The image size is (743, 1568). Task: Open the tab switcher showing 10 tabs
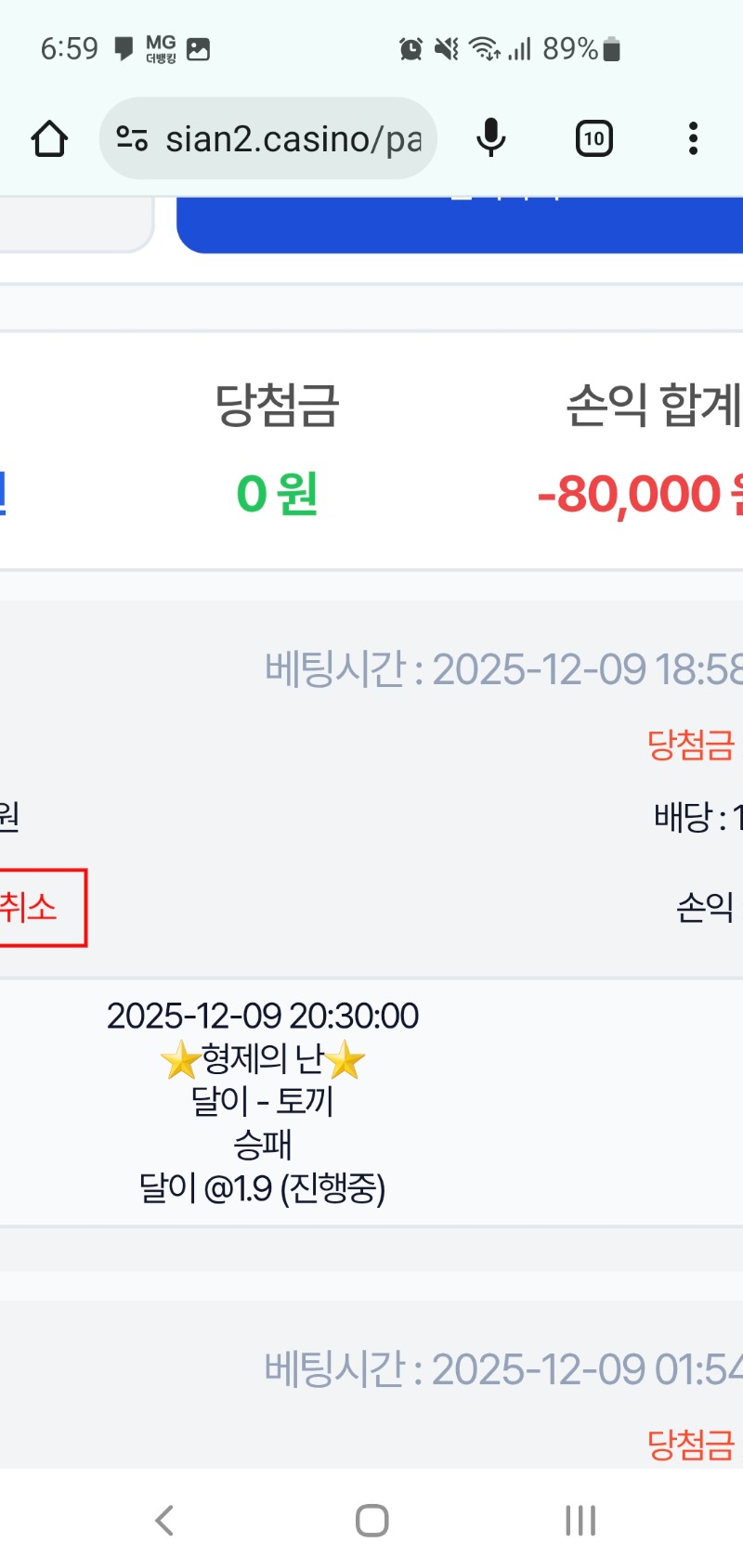coord(593,137)
